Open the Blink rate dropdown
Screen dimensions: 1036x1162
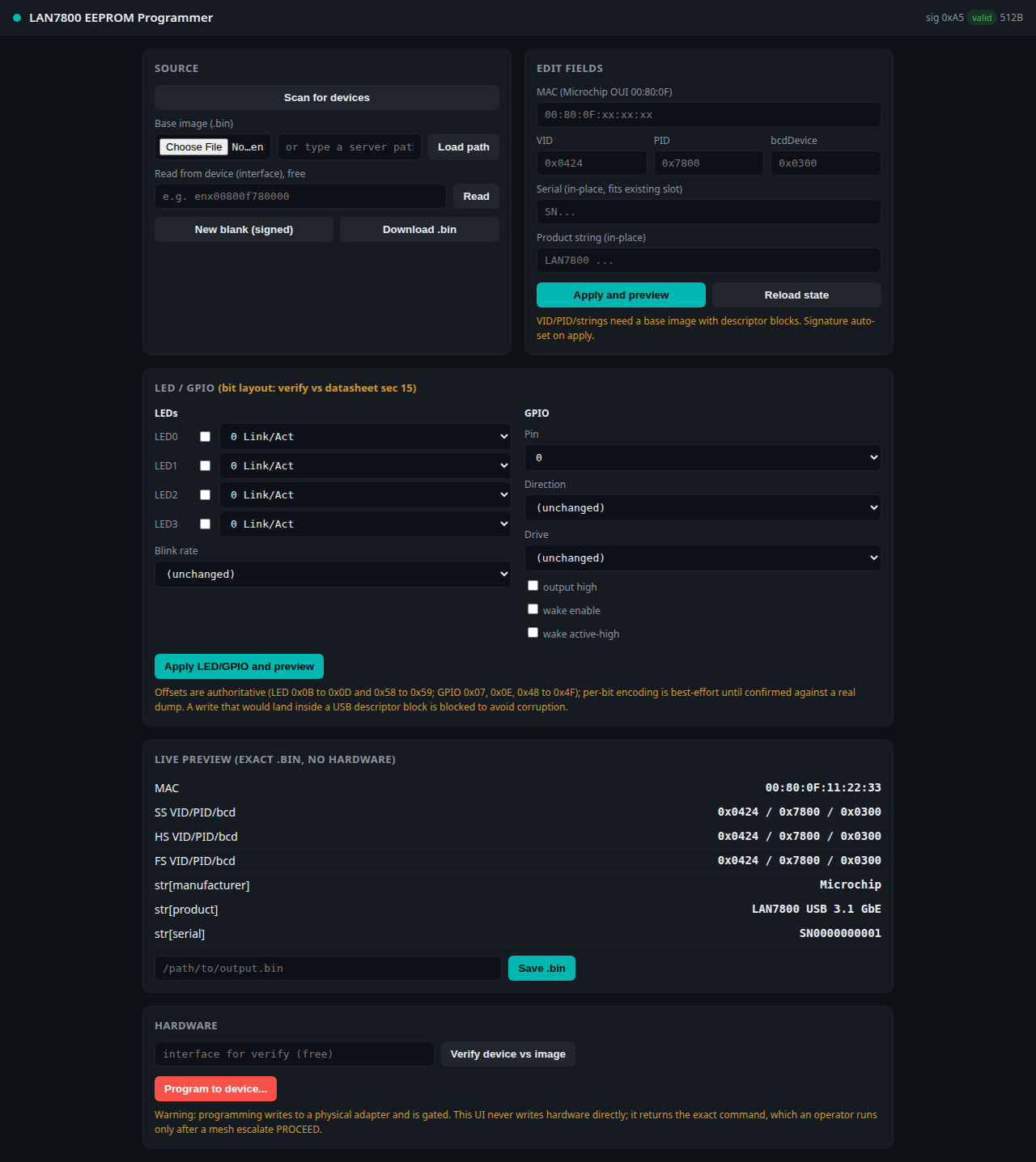(333, 575)
